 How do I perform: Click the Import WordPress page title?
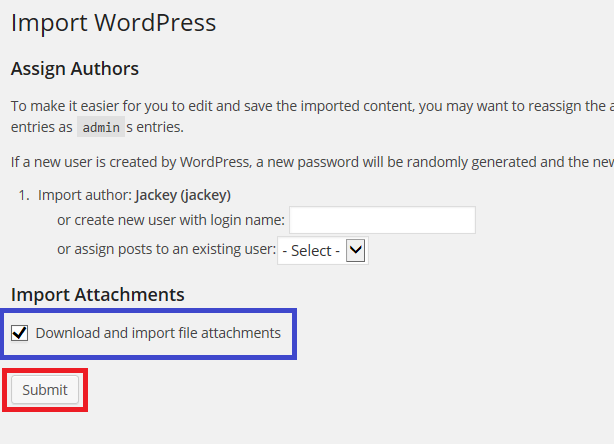pos(114,23)
